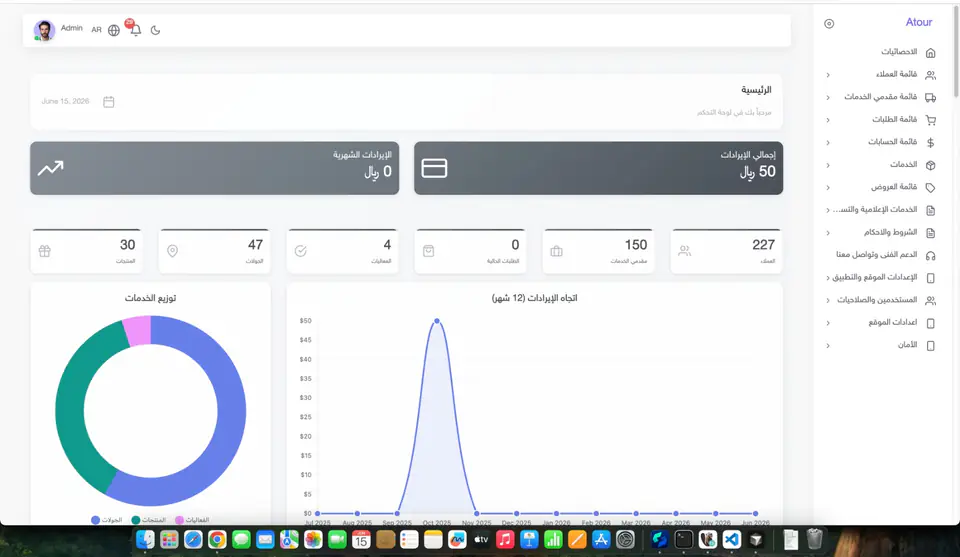Click the calendar icon next to June 15, 2026

[x=108, y=102]
